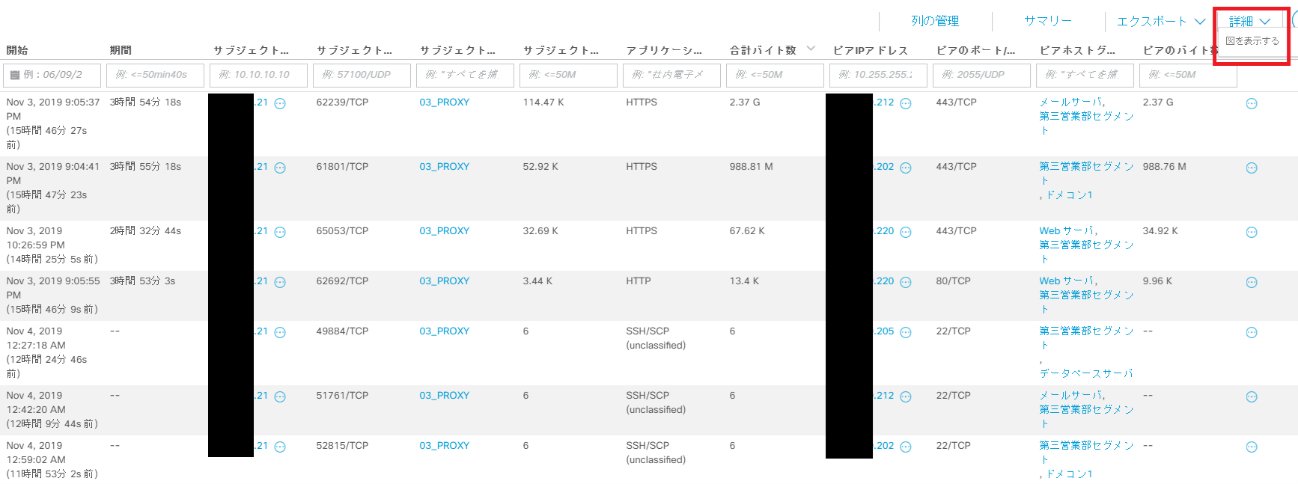Open far-right actions icon on the 2.37 G row

(1251, 103)
